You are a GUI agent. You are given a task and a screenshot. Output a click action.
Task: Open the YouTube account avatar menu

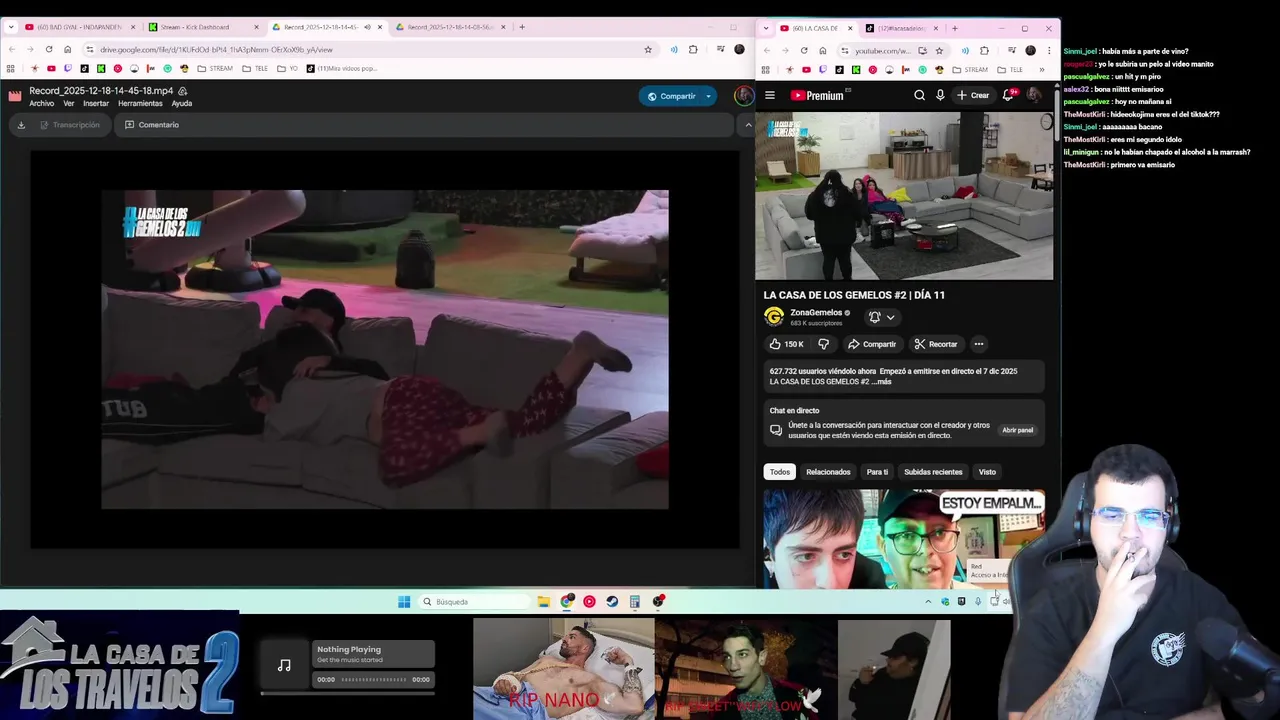[1034, 95]
